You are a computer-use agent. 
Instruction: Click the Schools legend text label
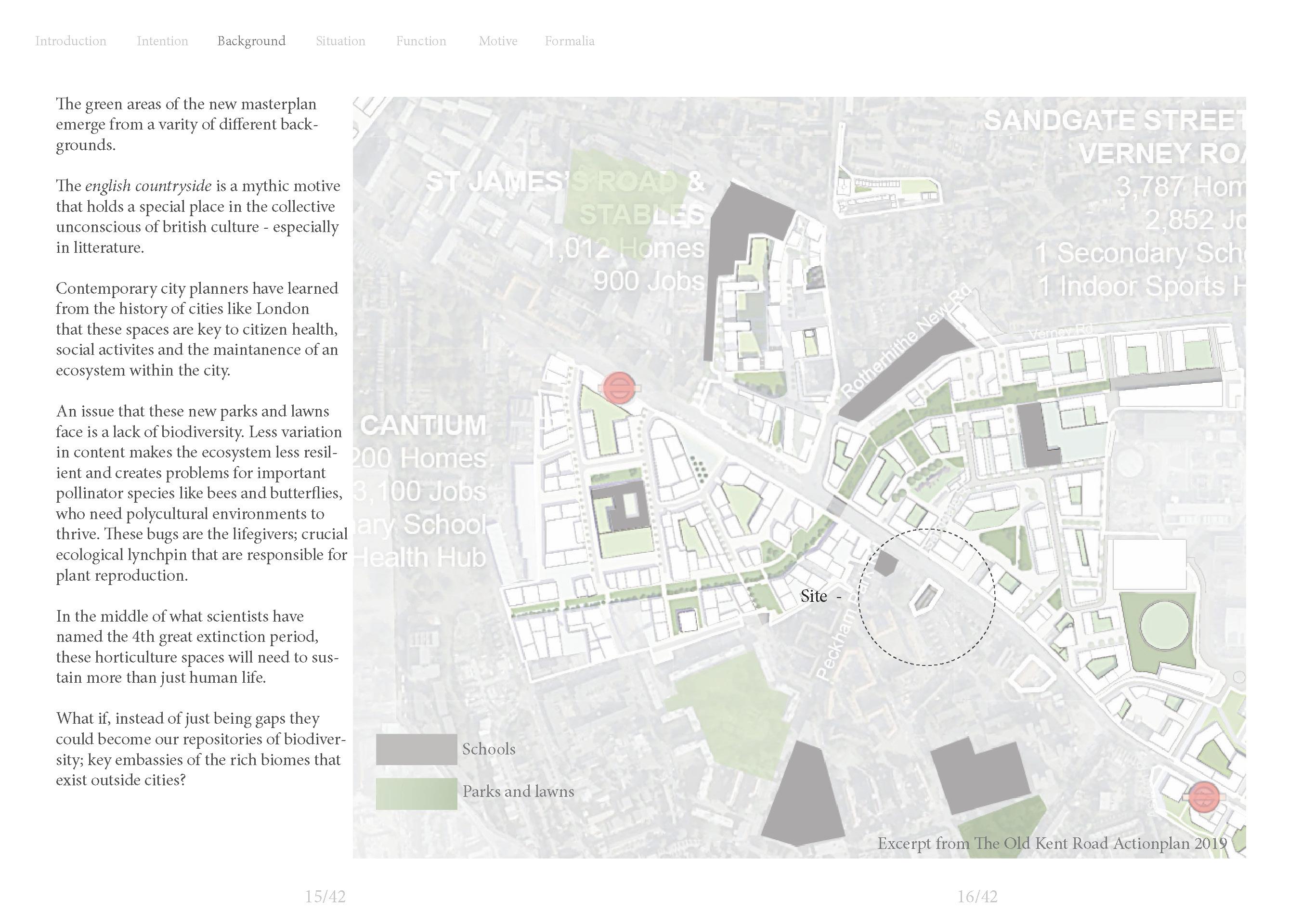489,749
